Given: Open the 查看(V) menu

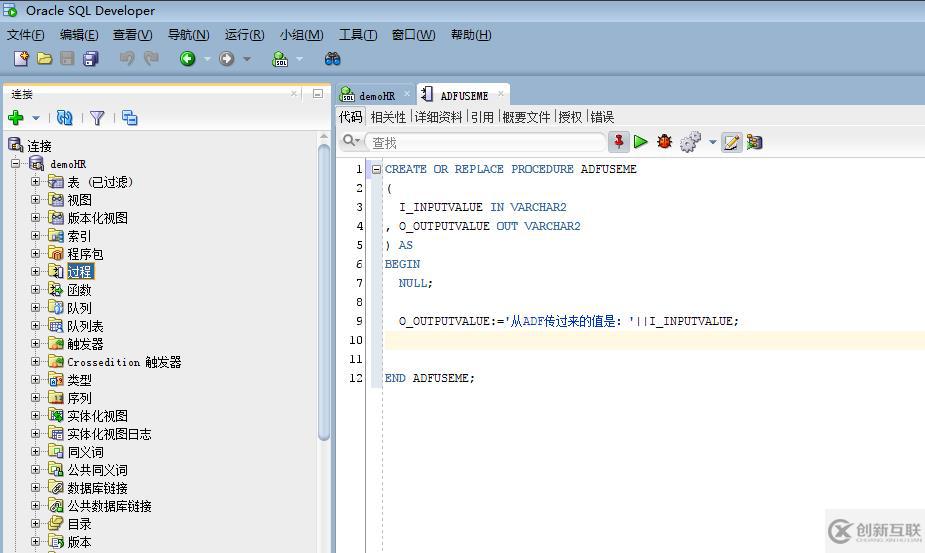Looking at the screenshot, I should [x=133, y=35].
